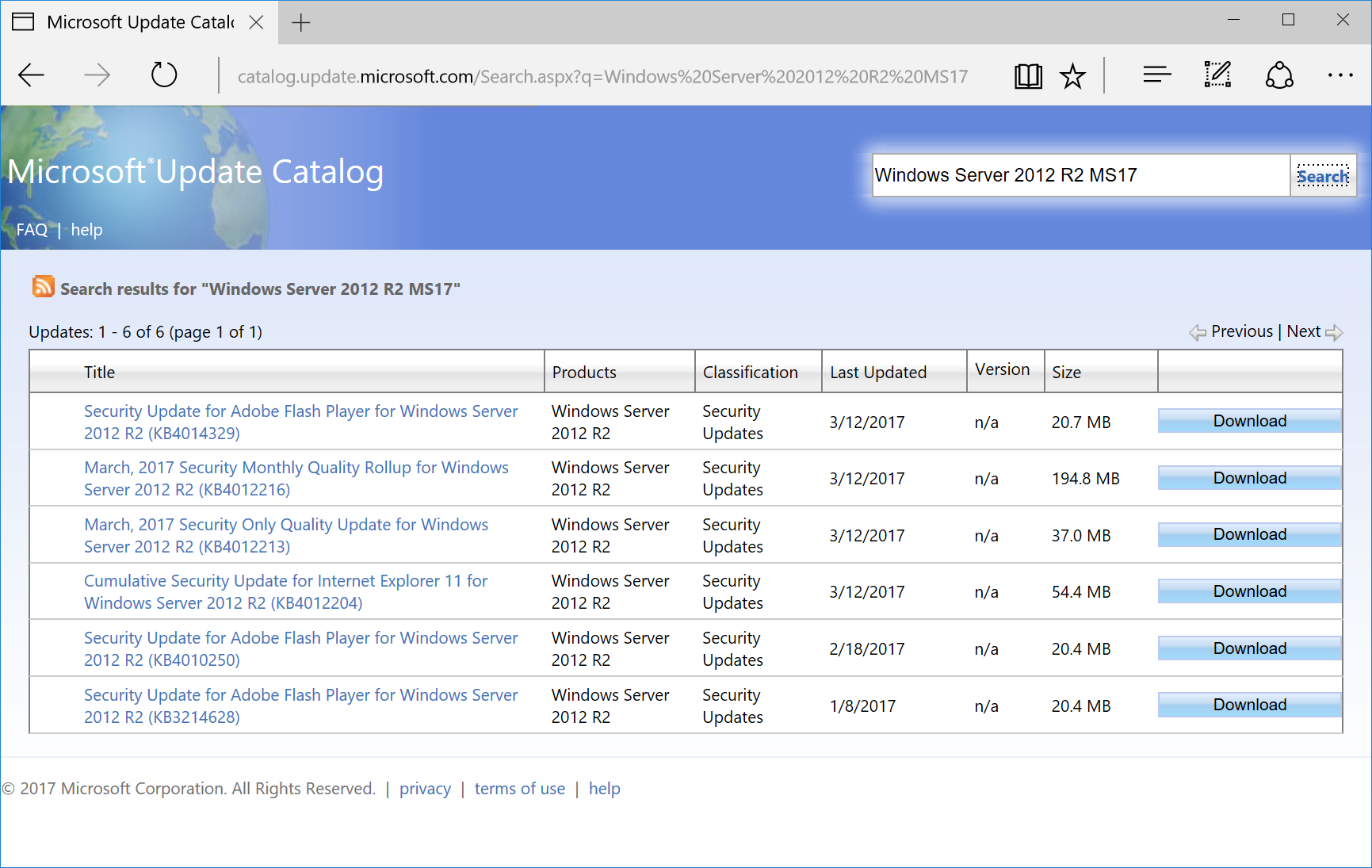The image size is (1372, 868).
Task: Add page to favorites with star icon
Action: 1072,76
